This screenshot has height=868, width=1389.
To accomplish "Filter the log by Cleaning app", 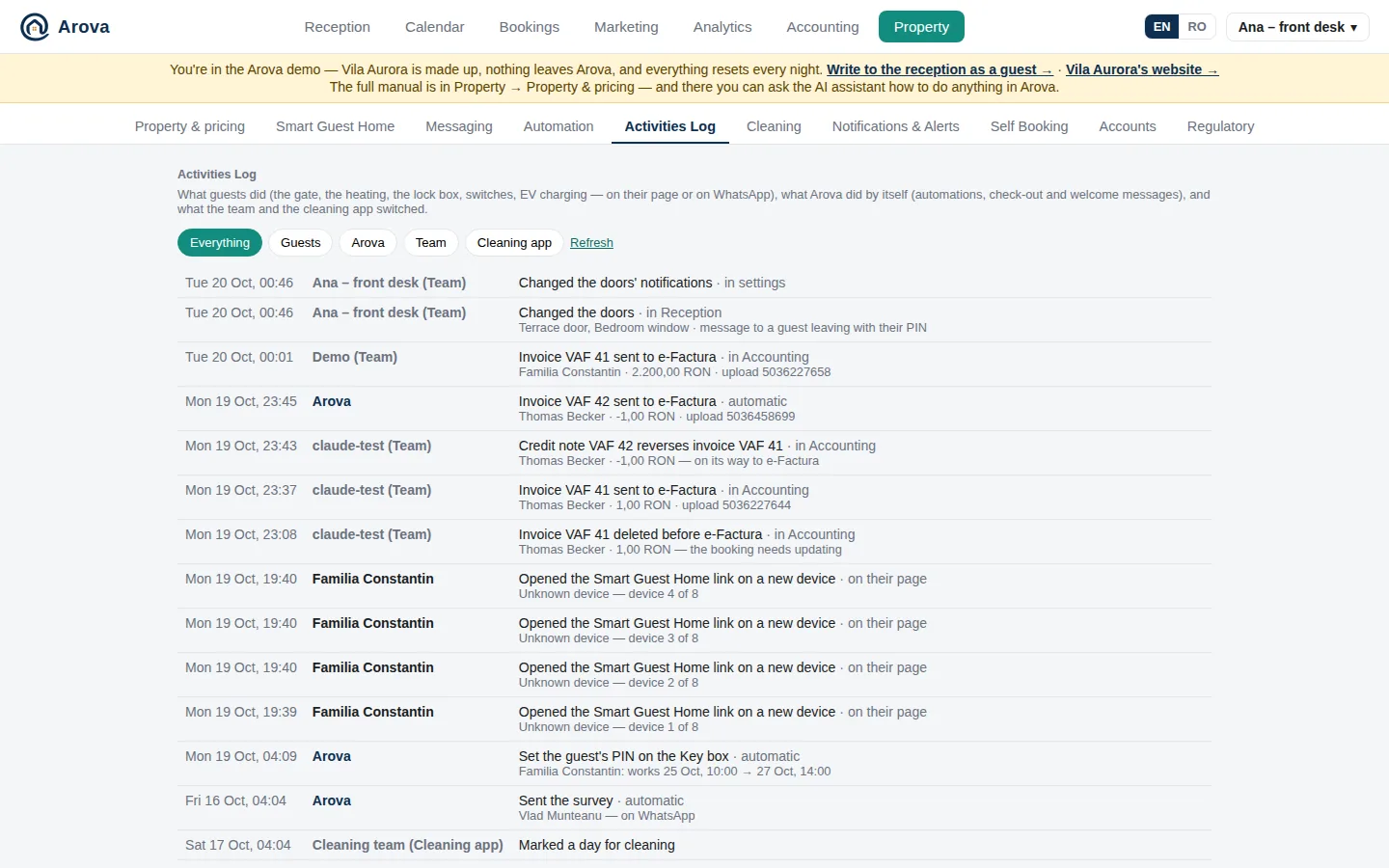I will click(514, 243).
